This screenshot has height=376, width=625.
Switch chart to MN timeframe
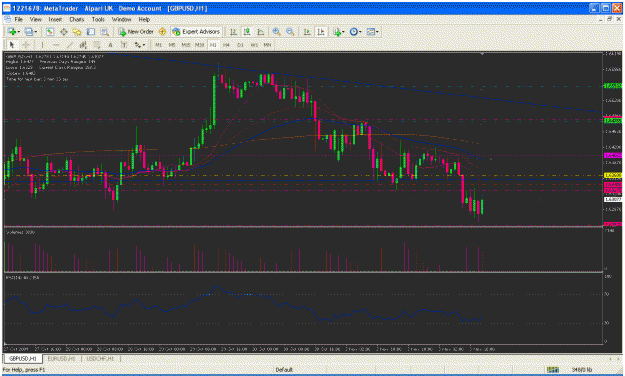[x=267, y=45]
